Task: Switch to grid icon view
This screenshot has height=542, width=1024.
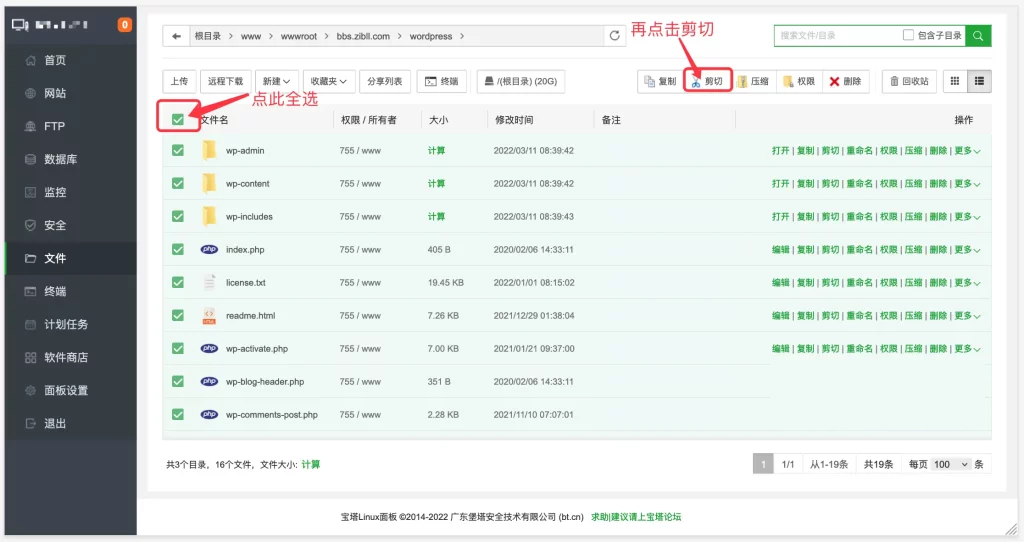Action: pos(955,81)
